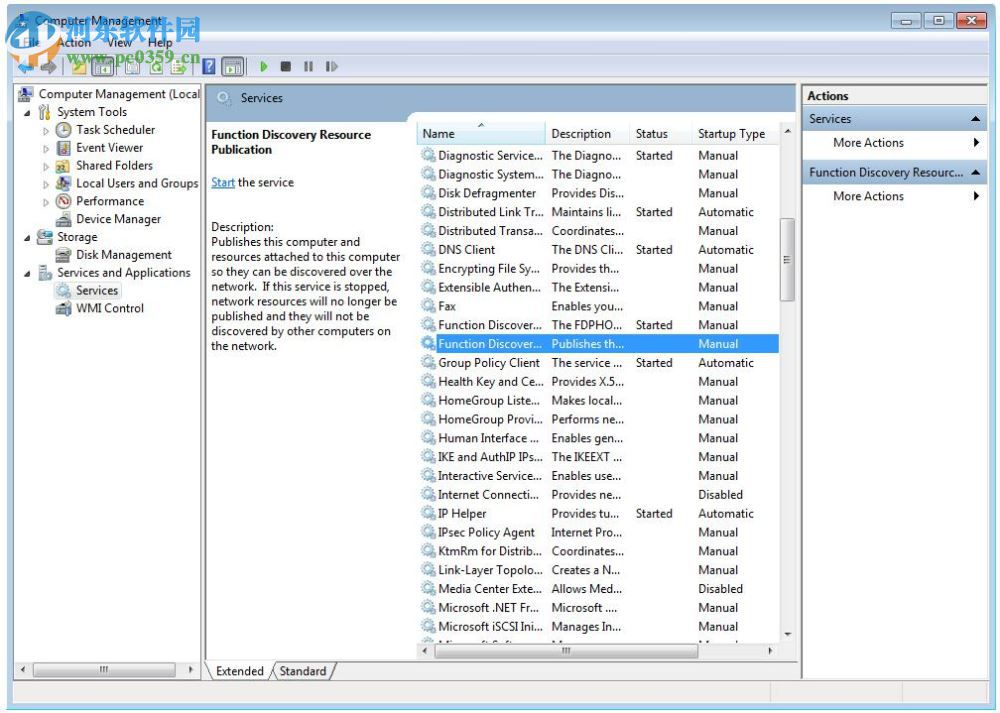The image size is (1000, 713).
Task: Click the Export List toolbar icon
Action: (179, 66)
